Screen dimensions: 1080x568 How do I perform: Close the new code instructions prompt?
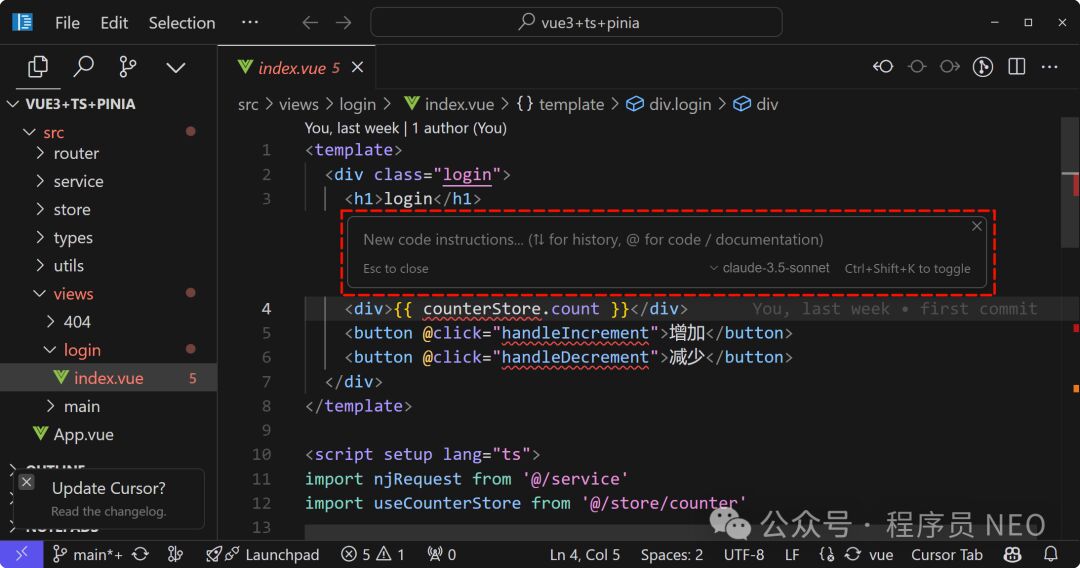tap(977, 226)
